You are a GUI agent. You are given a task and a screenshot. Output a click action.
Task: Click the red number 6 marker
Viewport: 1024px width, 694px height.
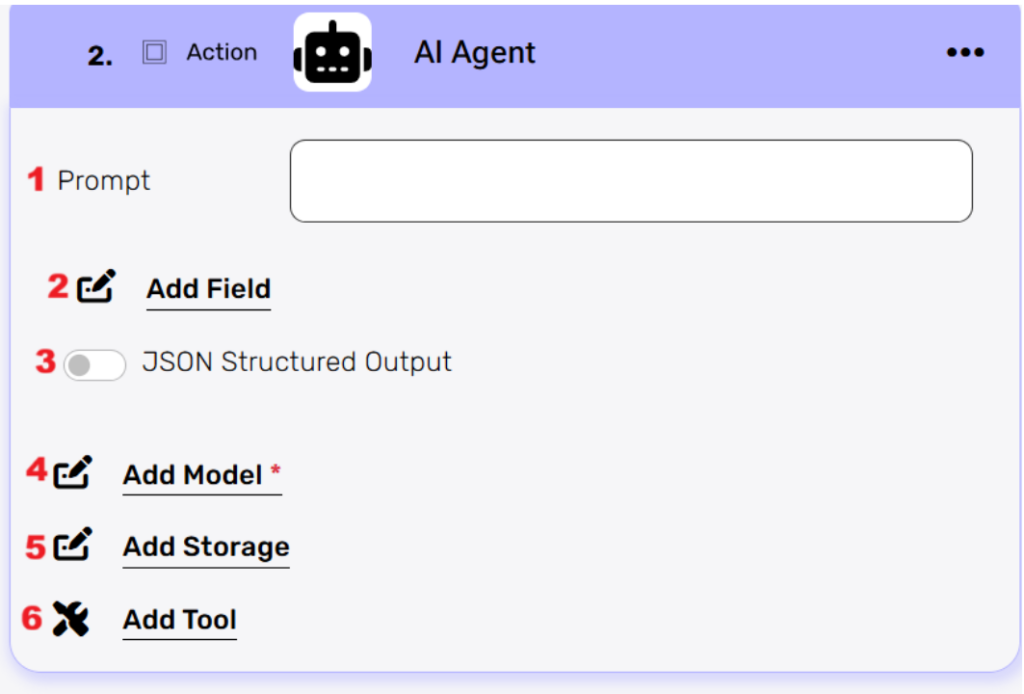click(33, 618)
